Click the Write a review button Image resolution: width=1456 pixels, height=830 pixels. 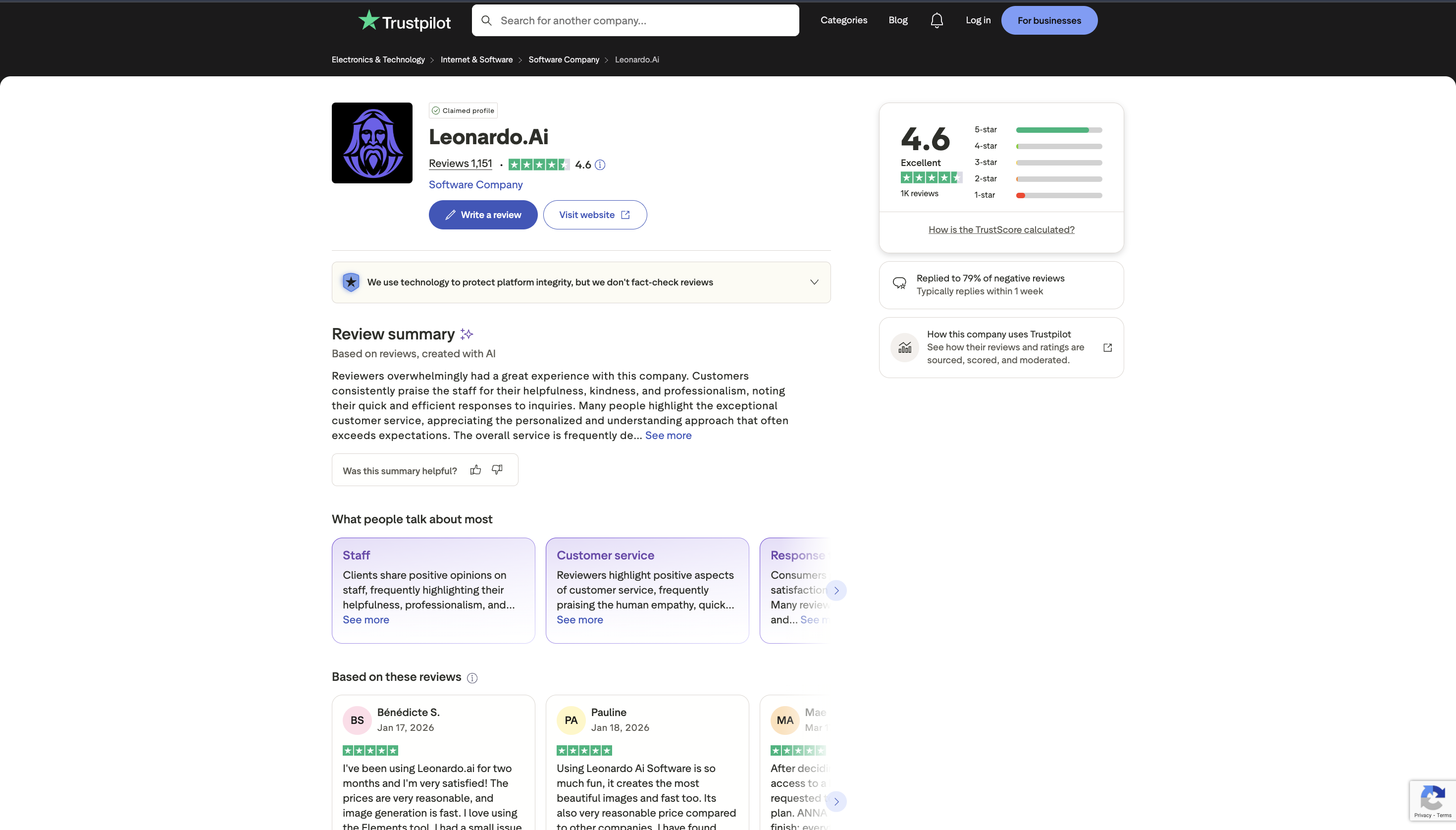click(x=482, y=215)
